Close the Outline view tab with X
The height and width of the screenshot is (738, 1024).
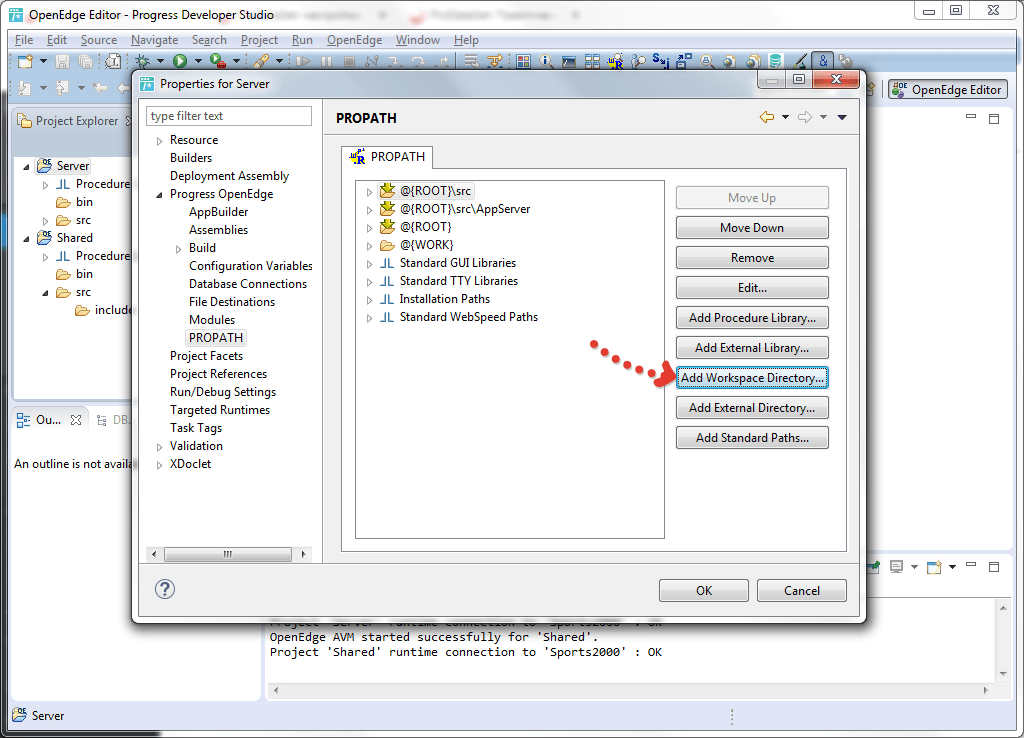[76, 420]
